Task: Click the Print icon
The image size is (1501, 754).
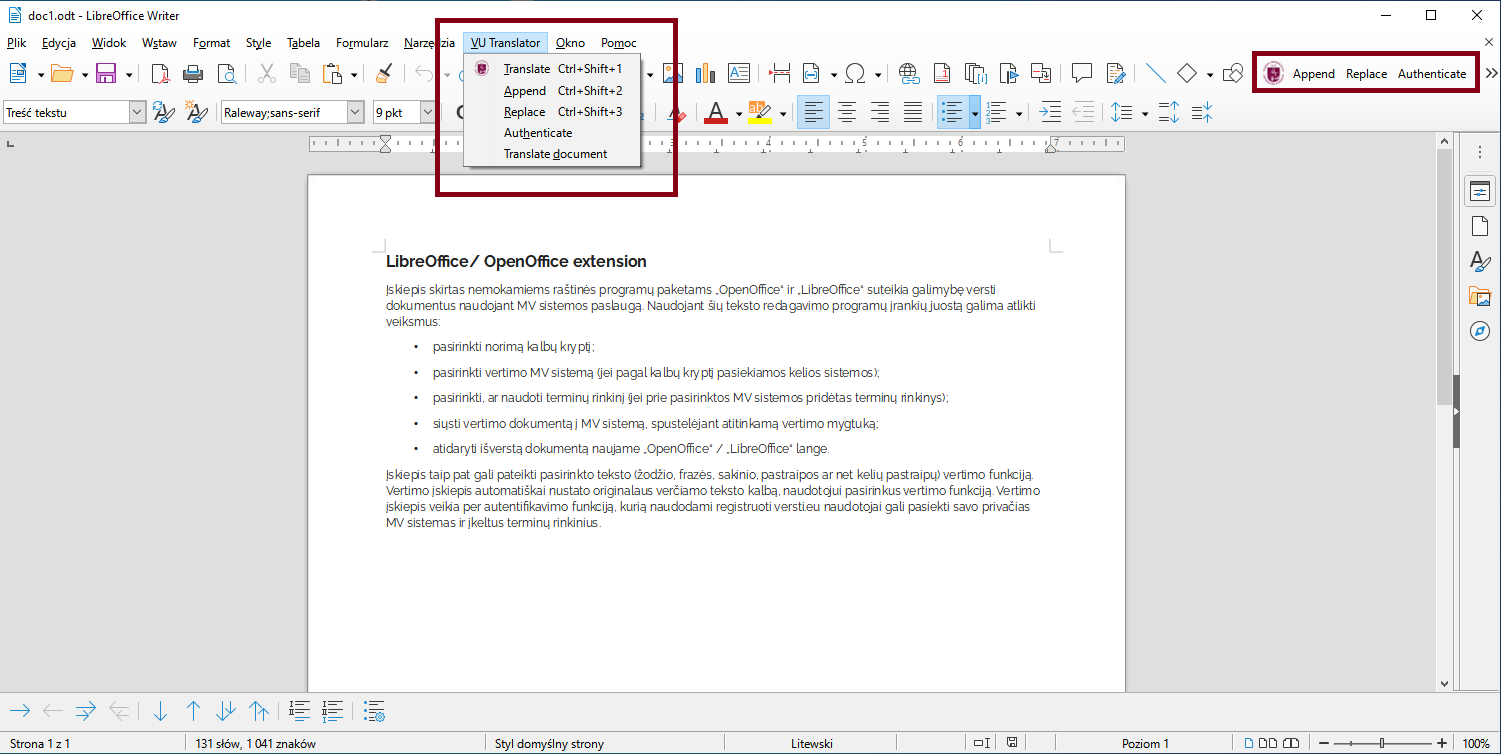Action: tap(194, 73)
